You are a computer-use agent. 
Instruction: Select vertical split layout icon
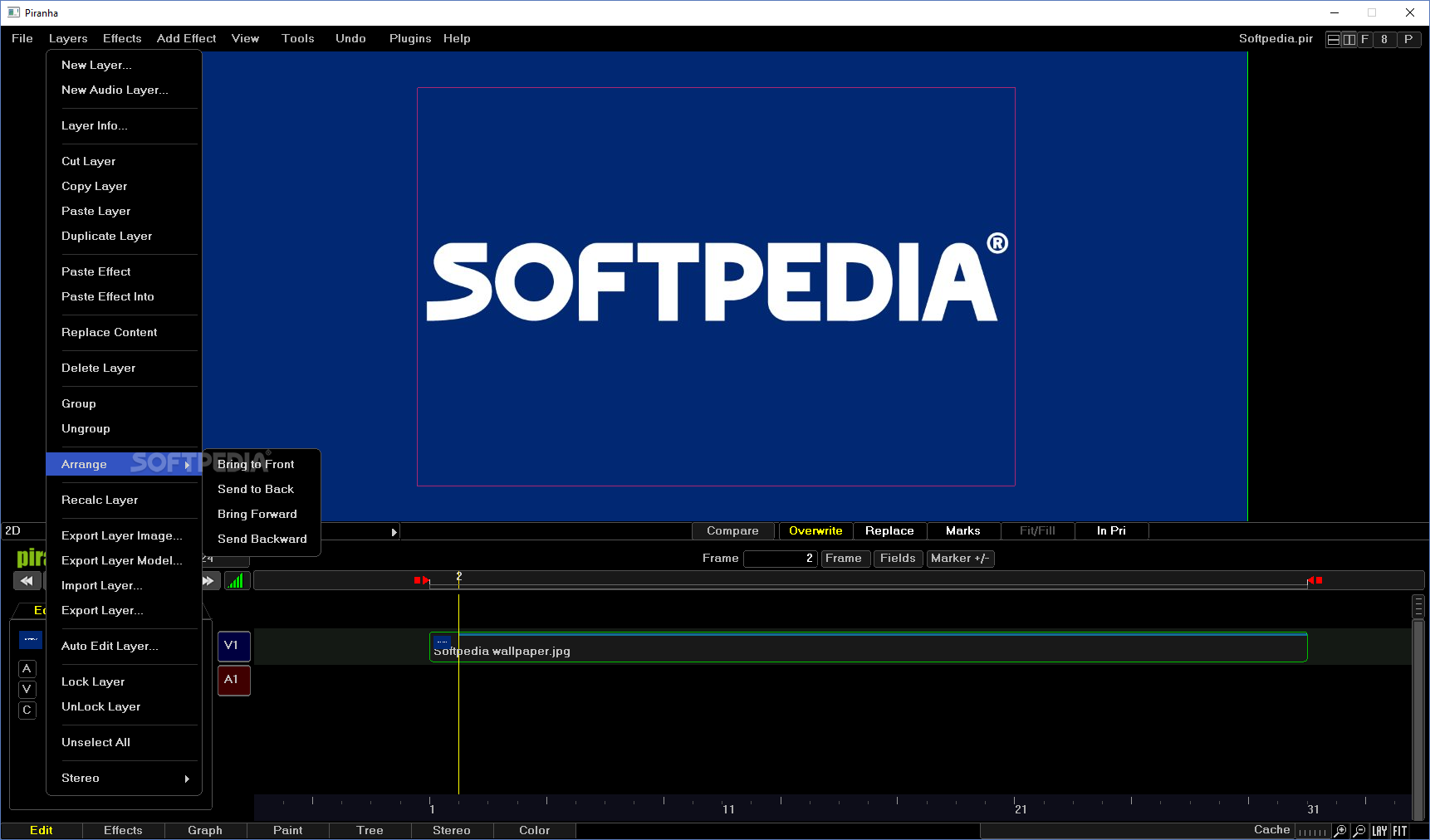1349,39
